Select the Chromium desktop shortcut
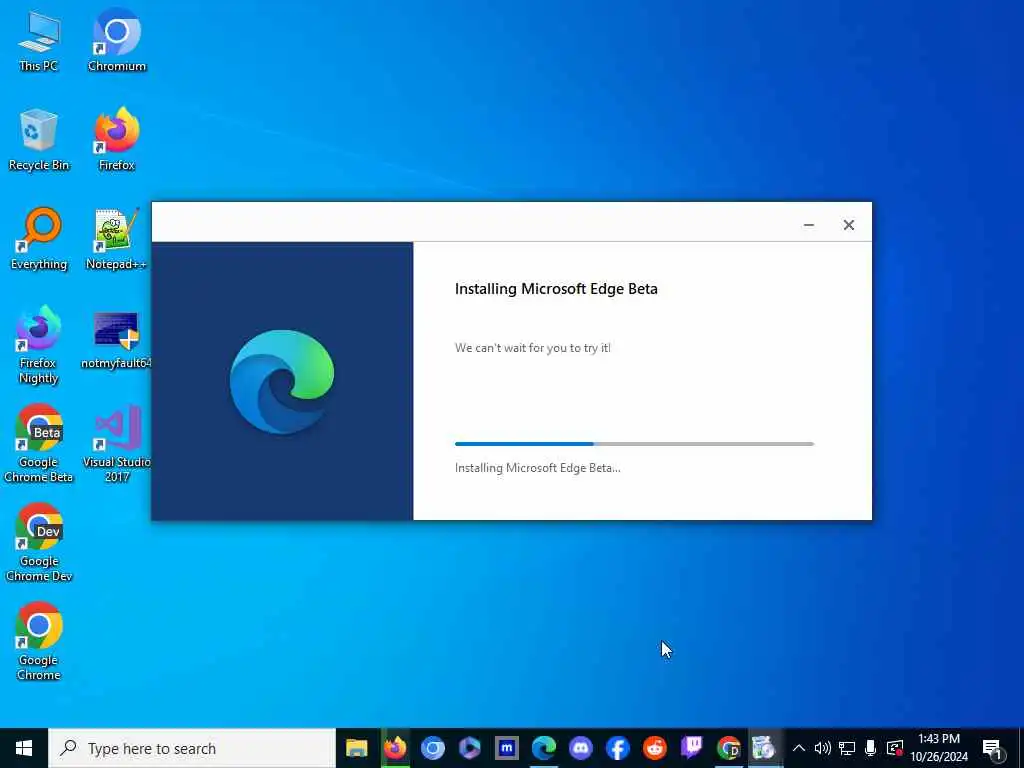Image resolution: width=1024 pixels, height=768 pixels. click(x=117, y=40)
